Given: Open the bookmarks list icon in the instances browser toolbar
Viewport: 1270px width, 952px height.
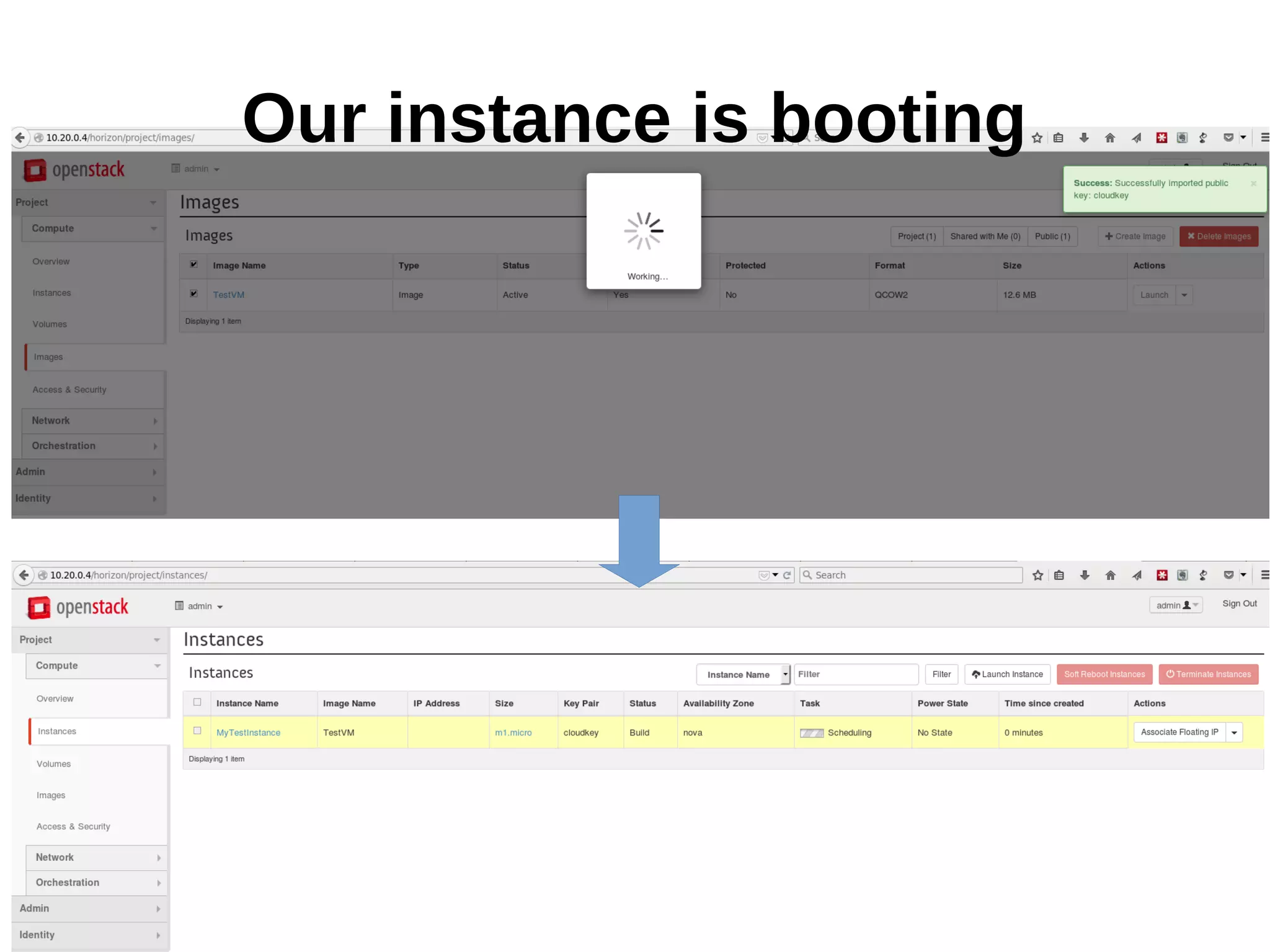Looking at the screenshot, I should (x=1059, y=575).
